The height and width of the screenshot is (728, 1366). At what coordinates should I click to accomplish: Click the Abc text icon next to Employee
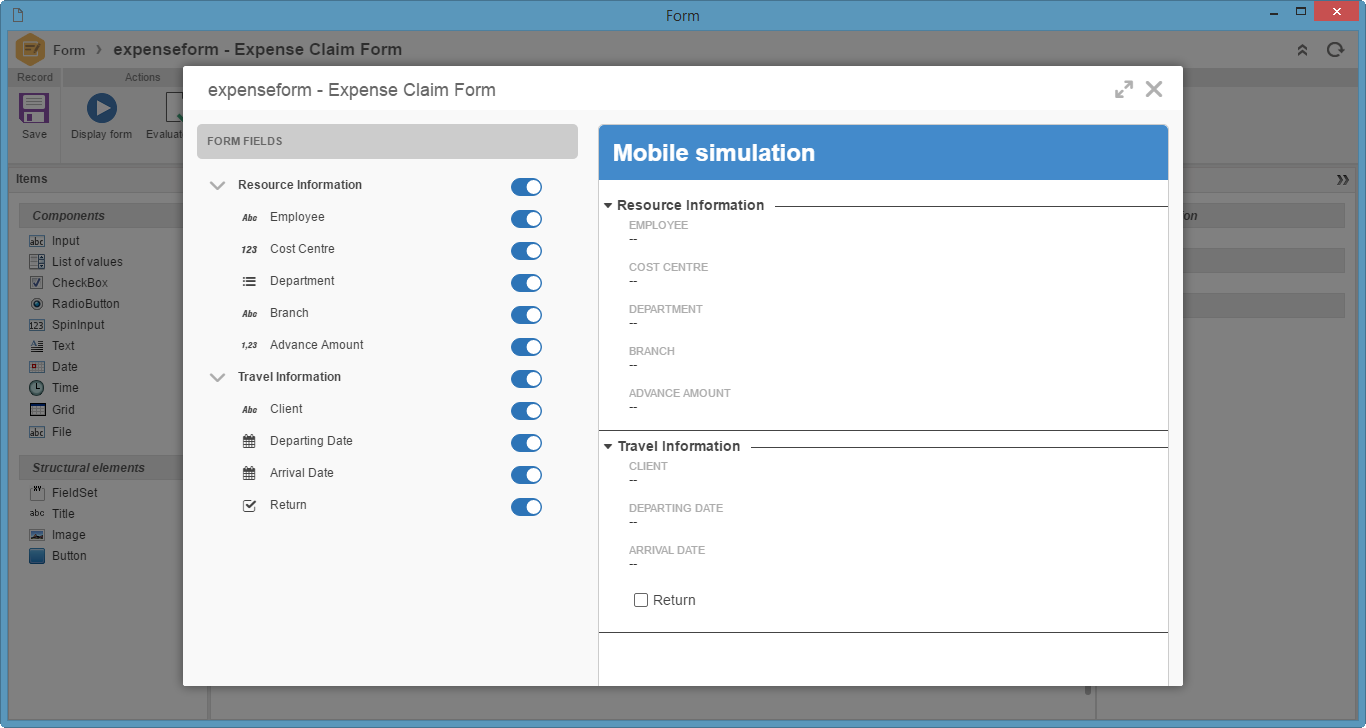(250, 217)
